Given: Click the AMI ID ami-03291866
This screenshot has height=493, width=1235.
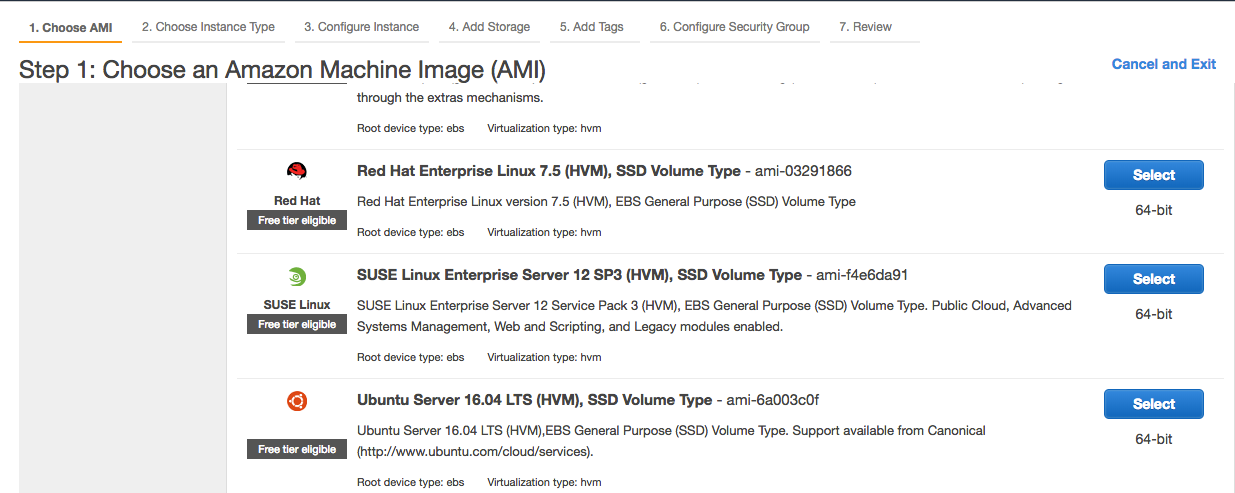Looking at the screenshot, I should pyautogui.click(x=804, y=171).
